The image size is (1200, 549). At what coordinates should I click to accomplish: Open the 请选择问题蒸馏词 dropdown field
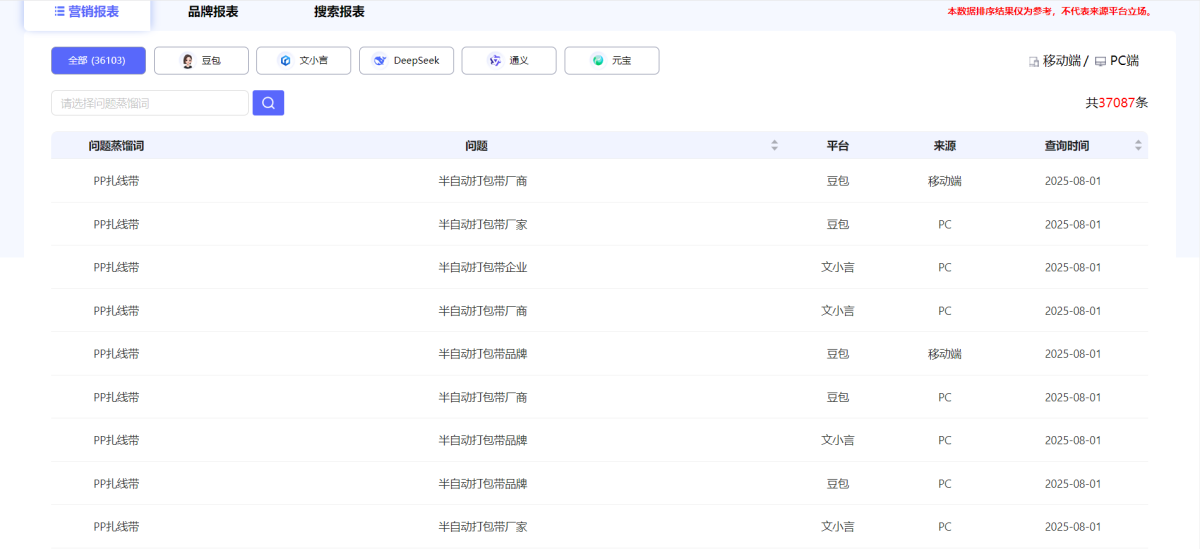coord(149,103)
